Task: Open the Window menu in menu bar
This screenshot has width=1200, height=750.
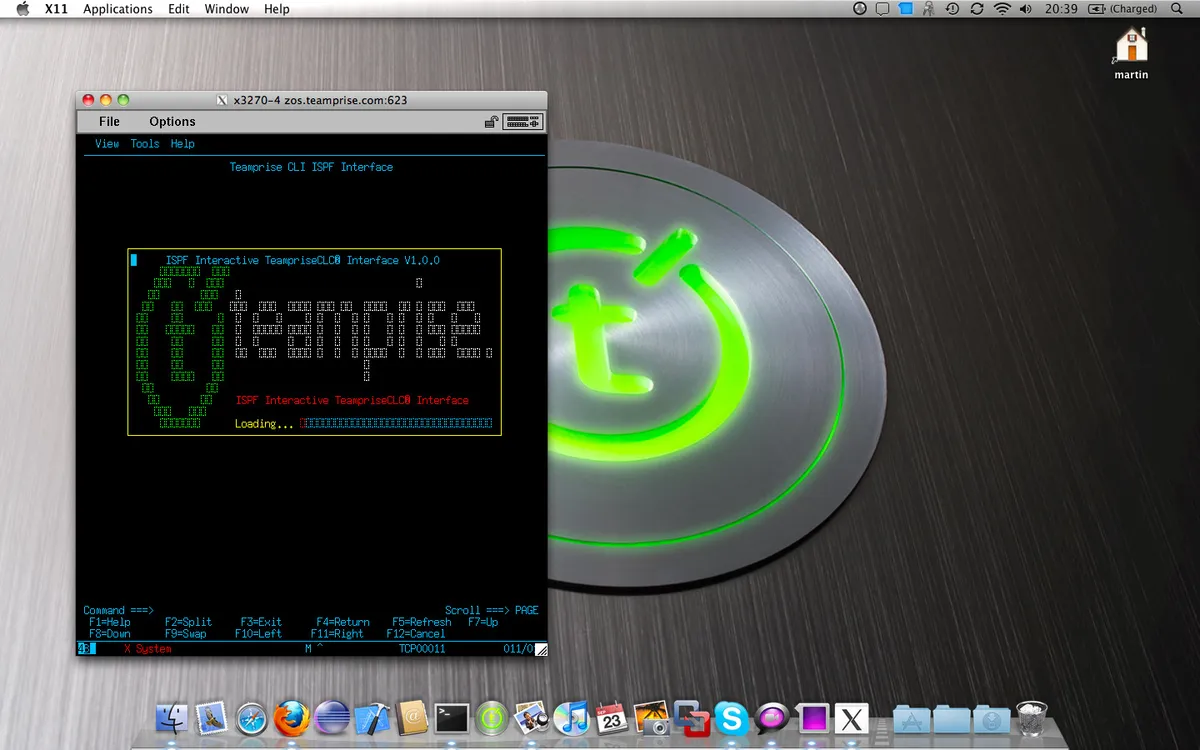Action: 227,9
